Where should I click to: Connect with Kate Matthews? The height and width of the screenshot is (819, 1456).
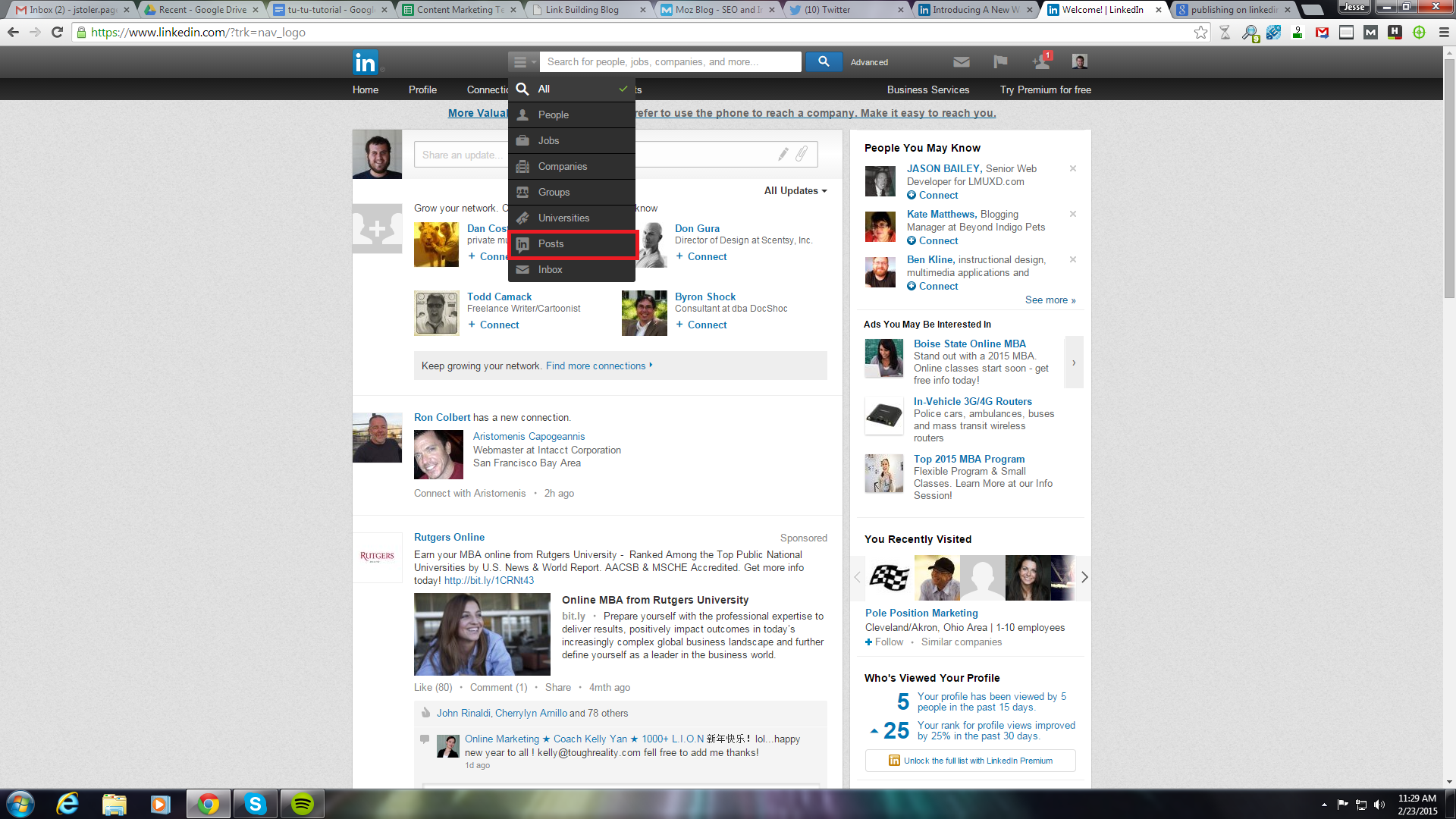[933, 240]
